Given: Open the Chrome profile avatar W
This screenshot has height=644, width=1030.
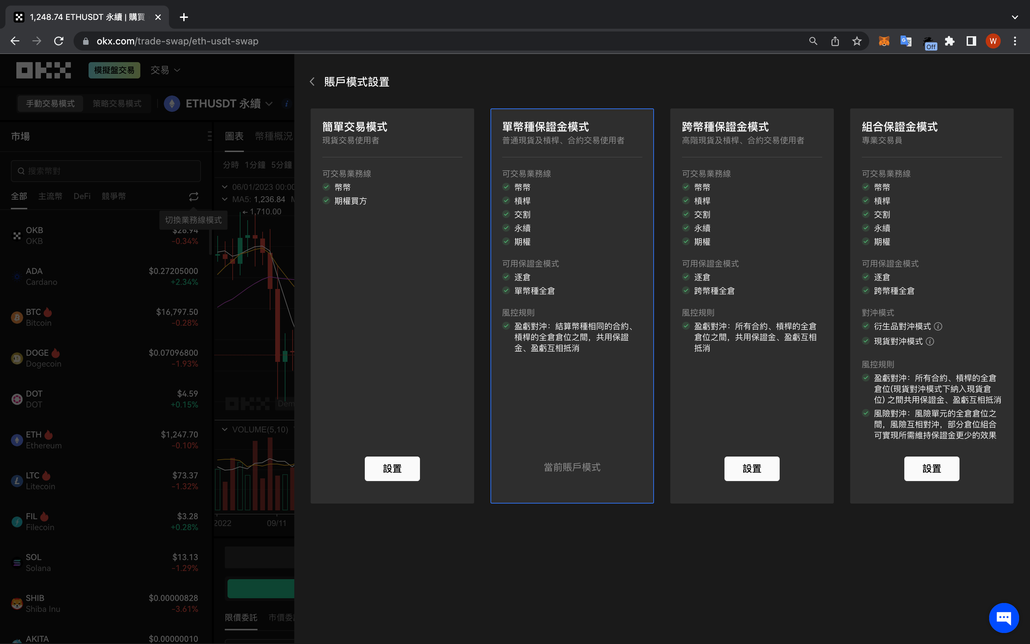Looking at the screenshot, I should [x=993, y=41].
